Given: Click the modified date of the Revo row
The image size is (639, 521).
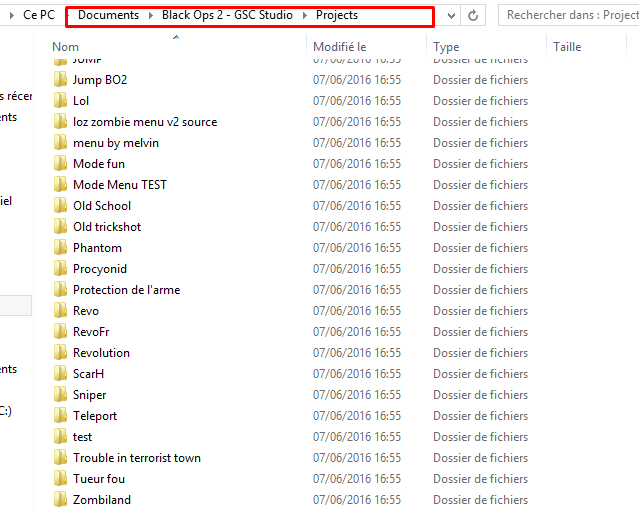Looking at the screenshot, I should pos(357,311).
